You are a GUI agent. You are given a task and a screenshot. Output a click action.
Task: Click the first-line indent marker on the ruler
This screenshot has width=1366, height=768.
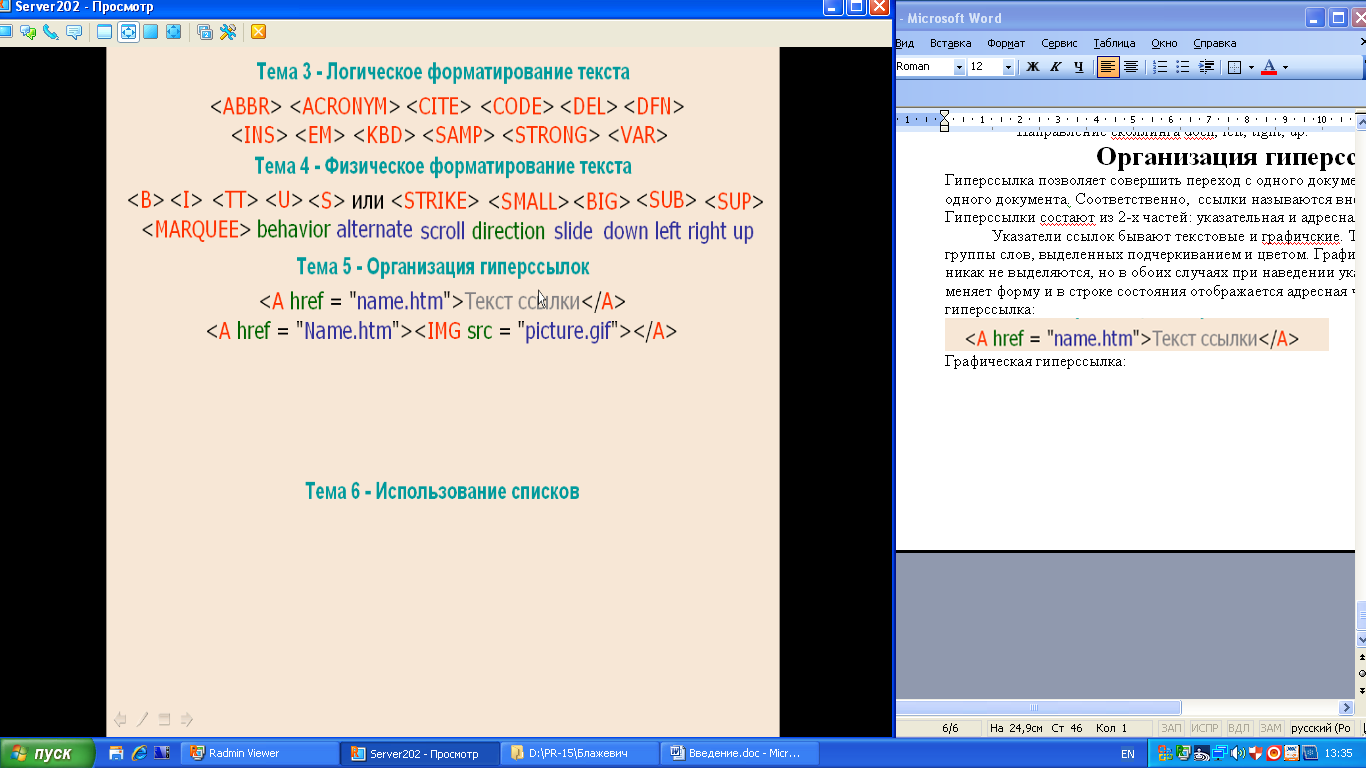click(944, 113)
